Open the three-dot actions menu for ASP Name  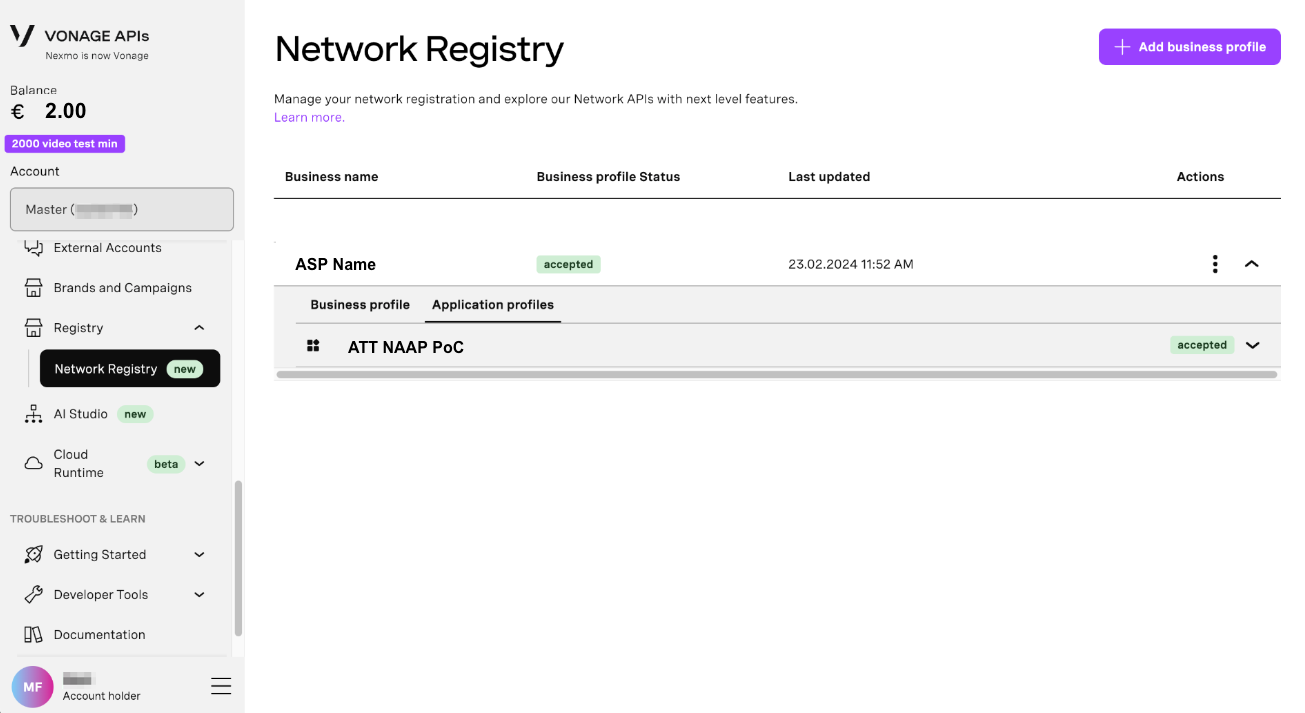(x=1215, y=263)
